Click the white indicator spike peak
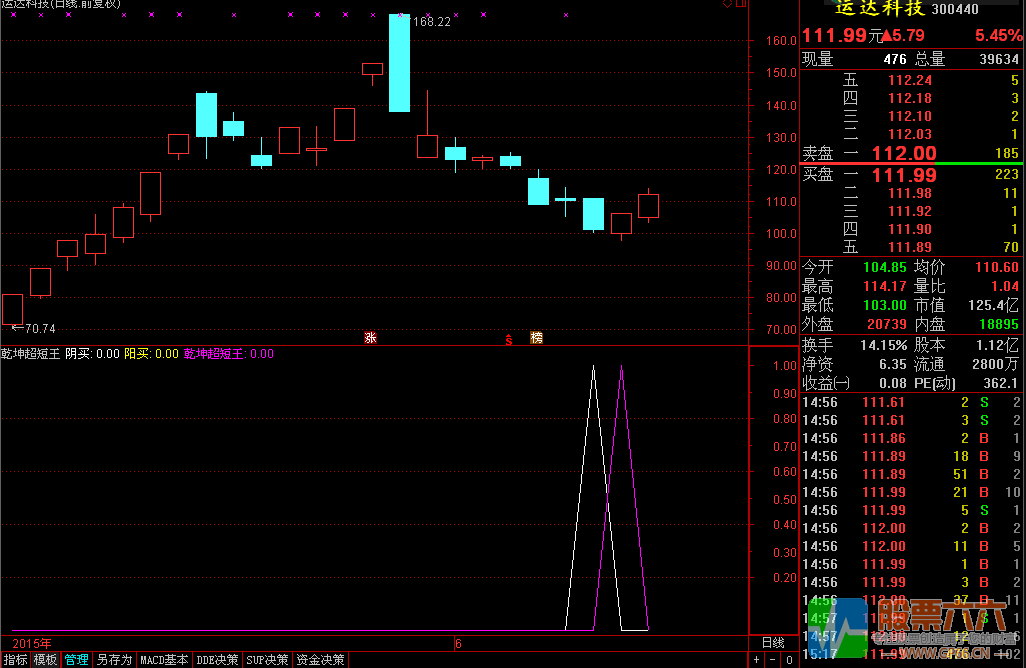 pos(593,366)
